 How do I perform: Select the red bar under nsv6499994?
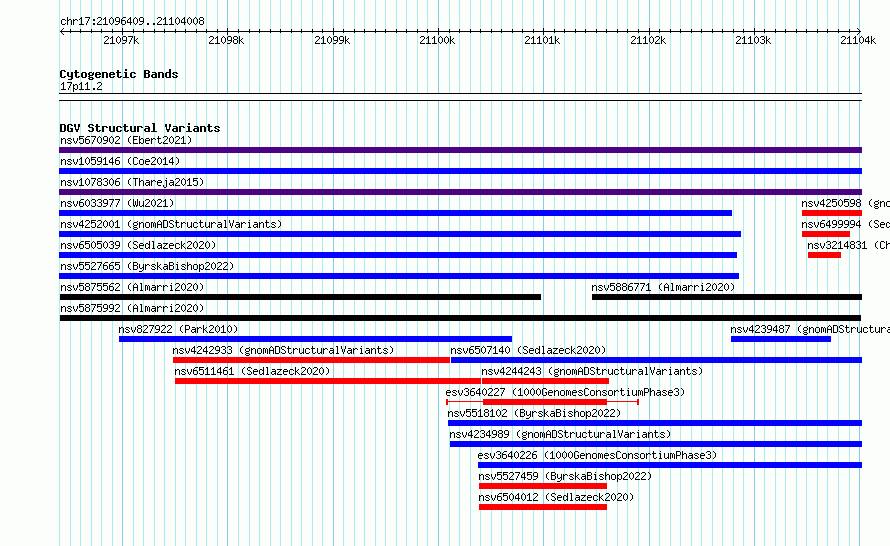point(826,234)
